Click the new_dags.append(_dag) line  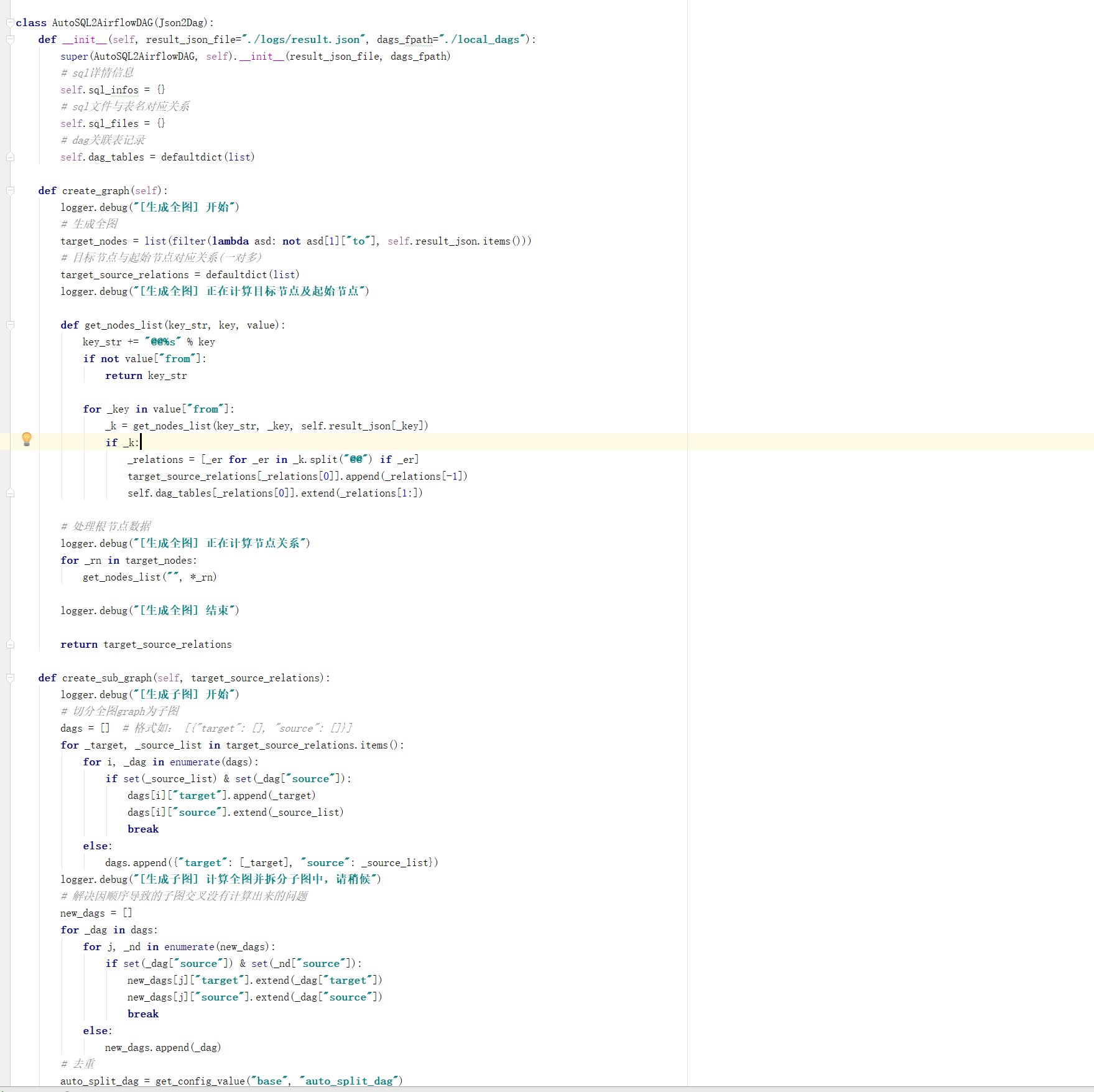point(163,1047)
